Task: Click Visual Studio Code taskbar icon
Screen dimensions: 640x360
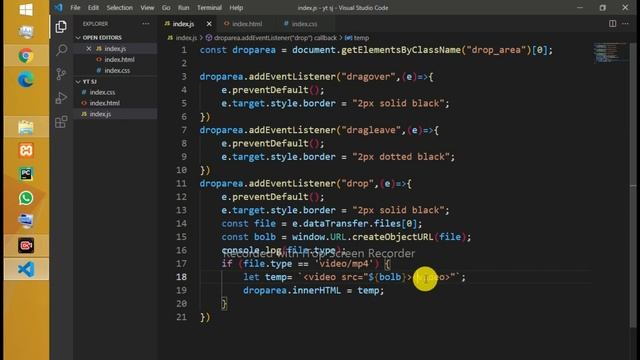Action: tap(26, 269)
